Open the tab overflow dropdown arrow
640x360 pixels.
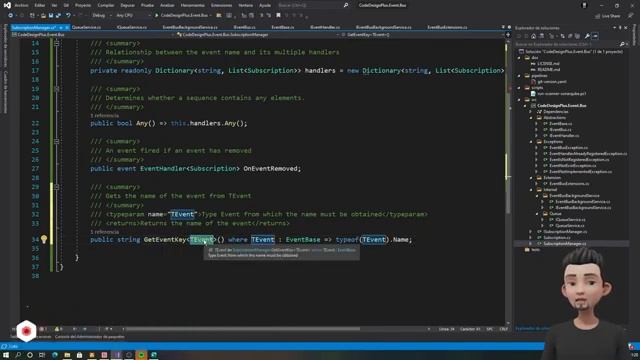tap(503, 27)
